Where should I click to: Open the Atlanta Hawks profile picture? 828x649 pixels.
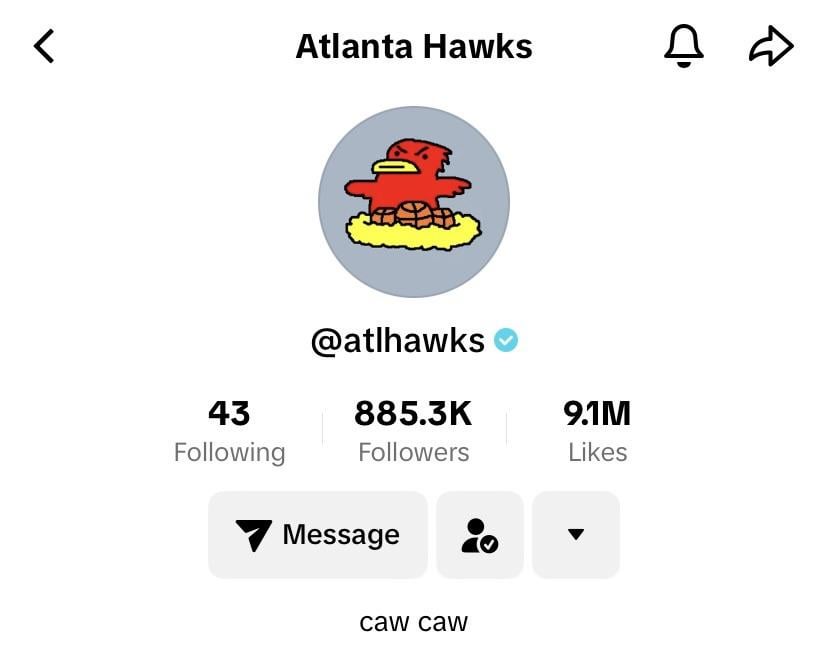(414, 202)
